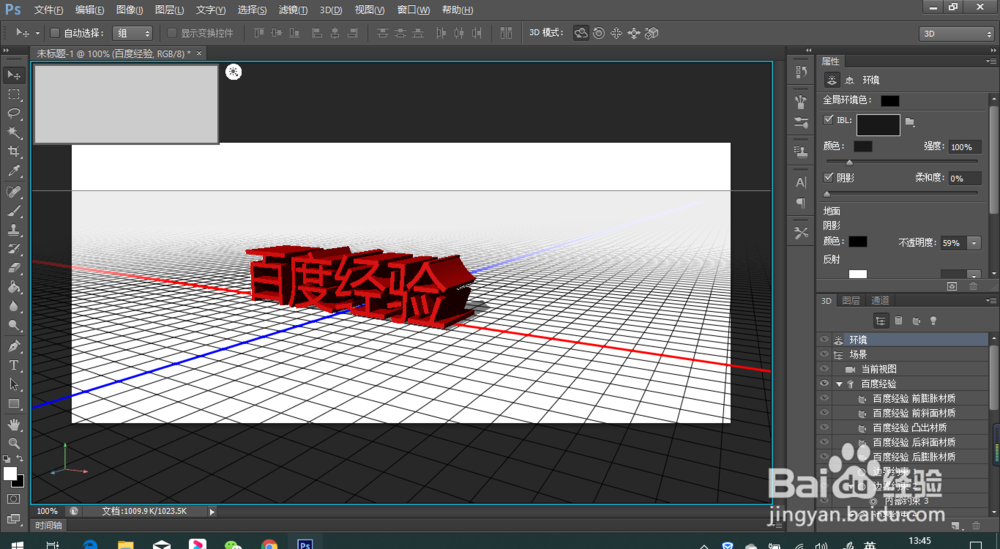
Task: Open the 滤镜(T) menu
Action: (x=293, y=10)
